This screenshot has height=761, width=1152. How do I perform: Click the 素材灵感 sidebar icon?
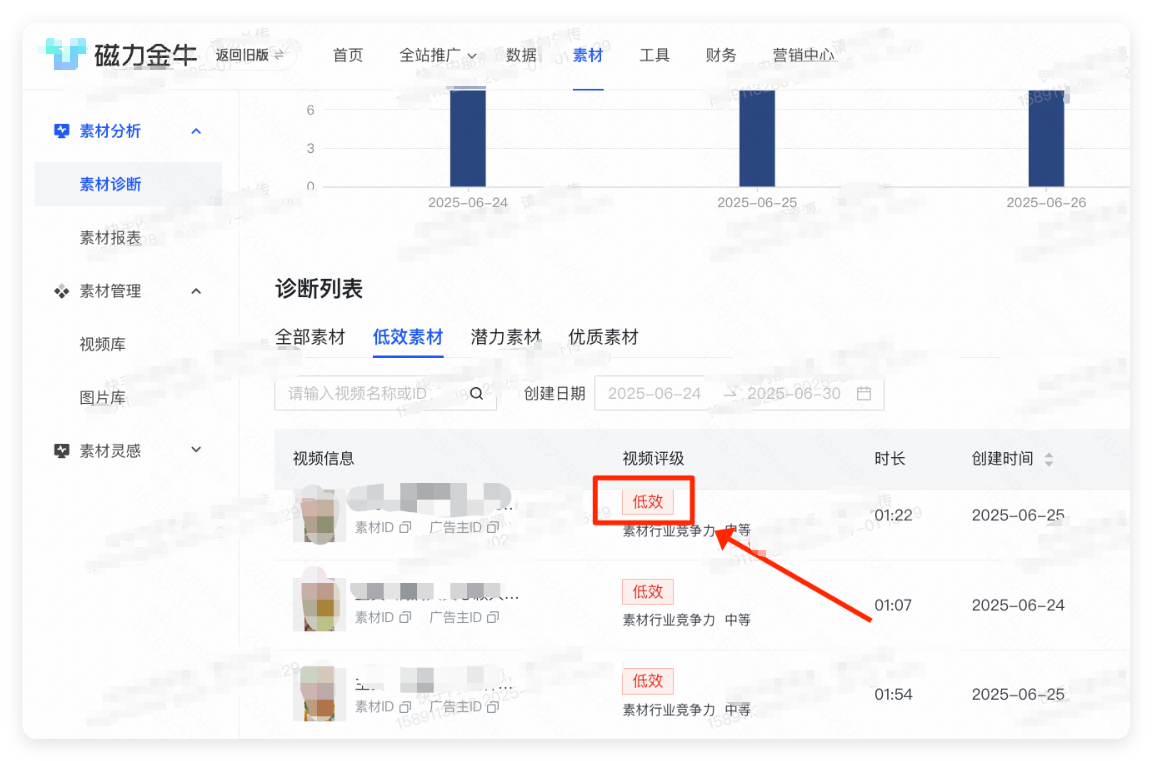[x=62, y=450]
